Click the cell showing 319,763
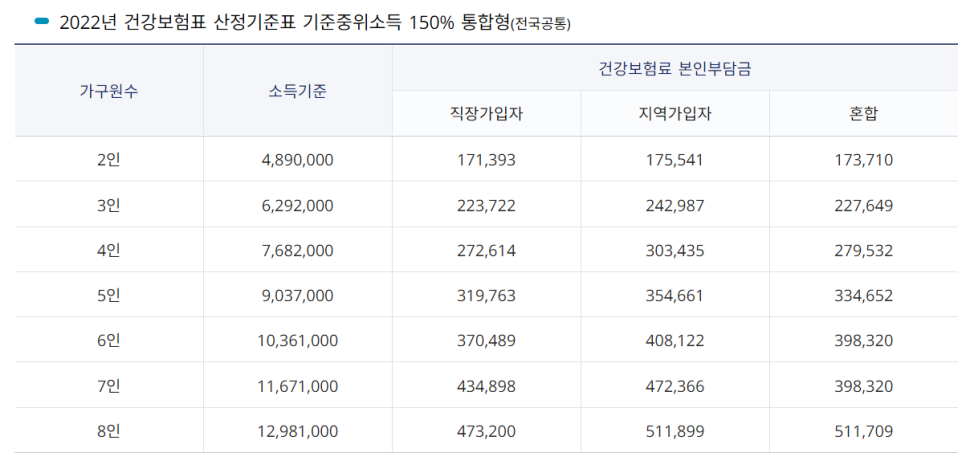Screen dimensions: 966x469 click(x=487, y=296)
